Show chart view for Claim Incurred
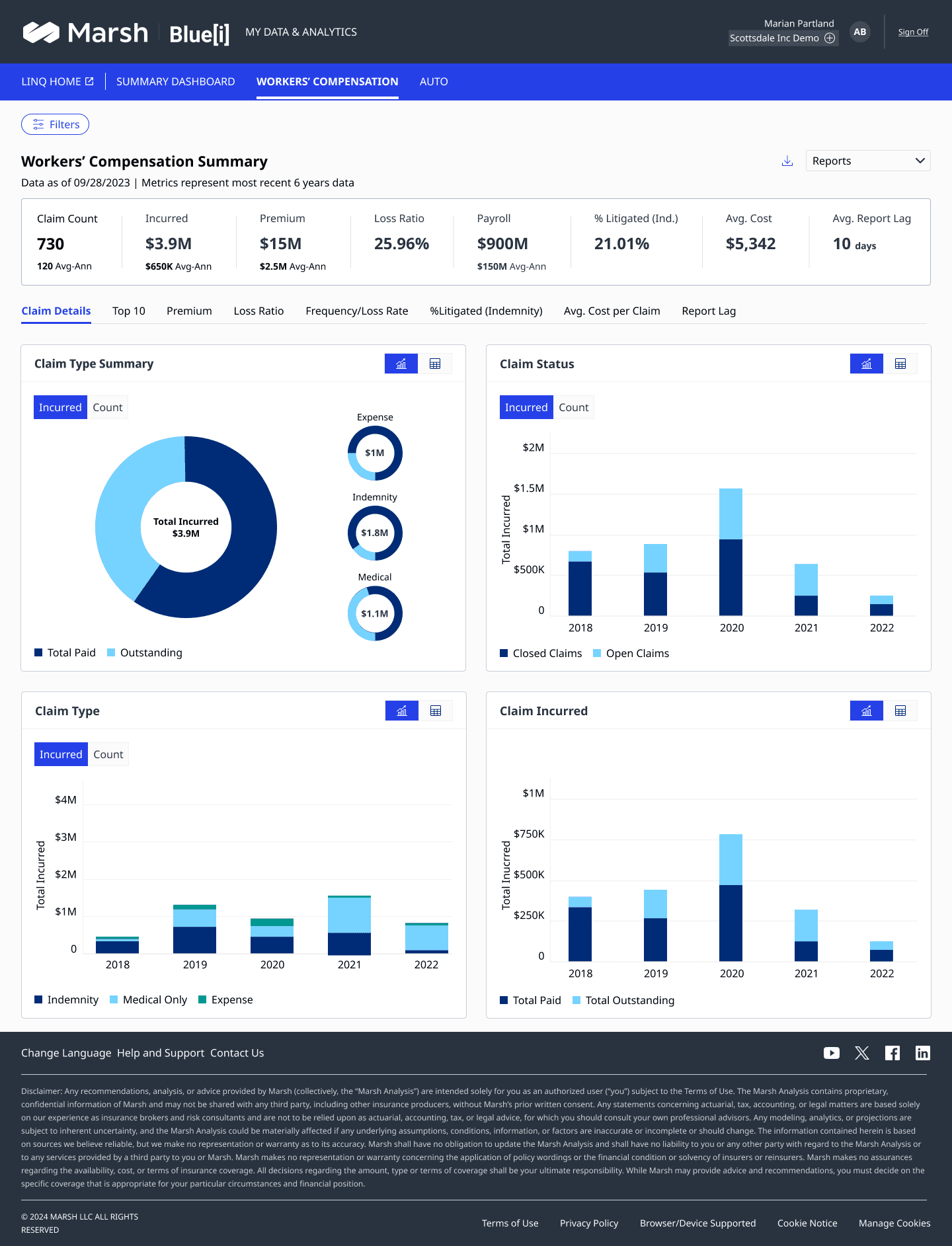This screenshot has width=952, height=1246. (x=867, y=711)
